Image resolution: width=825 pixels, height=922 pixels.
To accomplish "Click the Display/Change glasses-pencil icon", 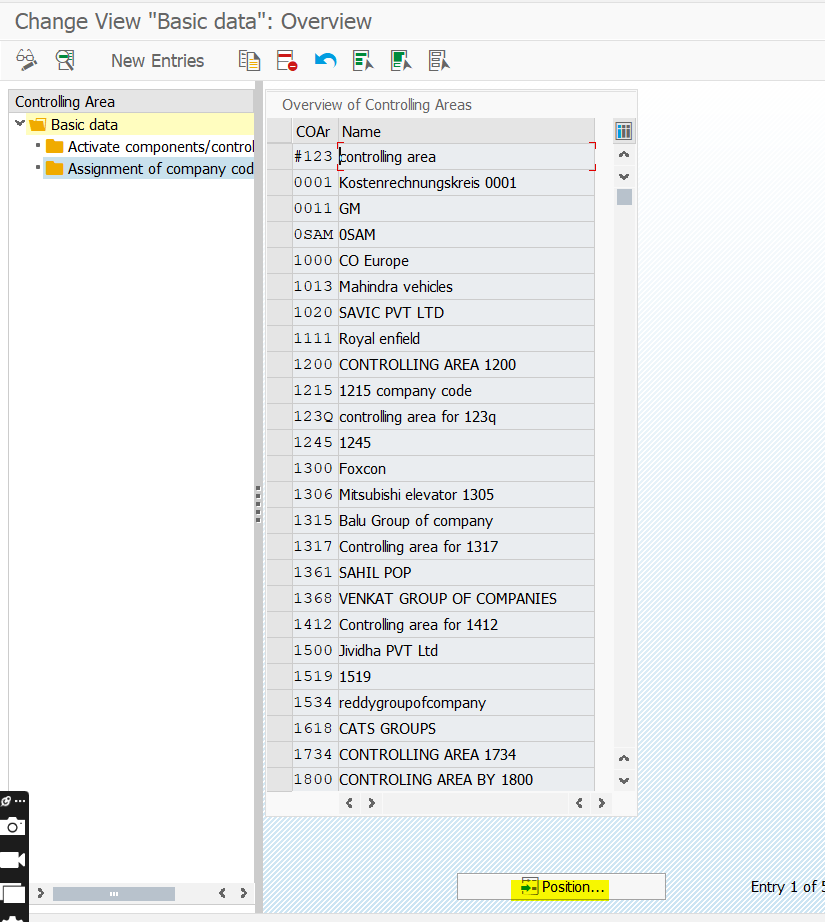I will tap(26, 60).
